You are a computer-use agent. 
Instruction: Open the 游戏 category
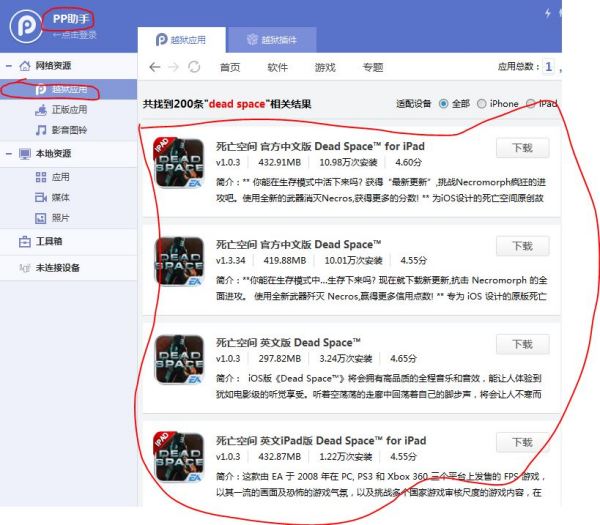[325, 67]
